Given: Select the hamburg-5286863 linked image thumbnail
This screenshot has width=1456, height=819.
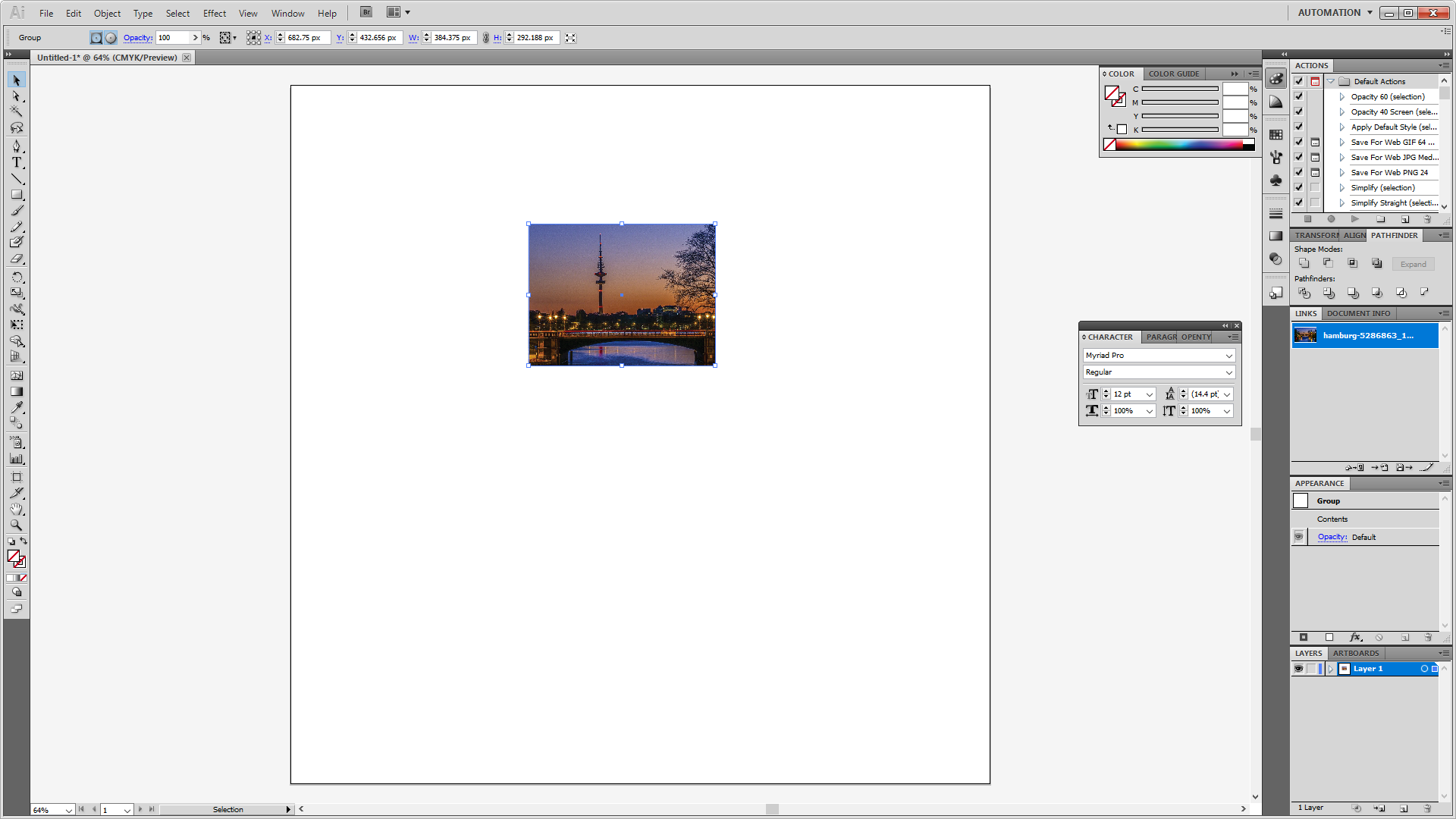Looking at the screenshot, I should point(1305,335).
